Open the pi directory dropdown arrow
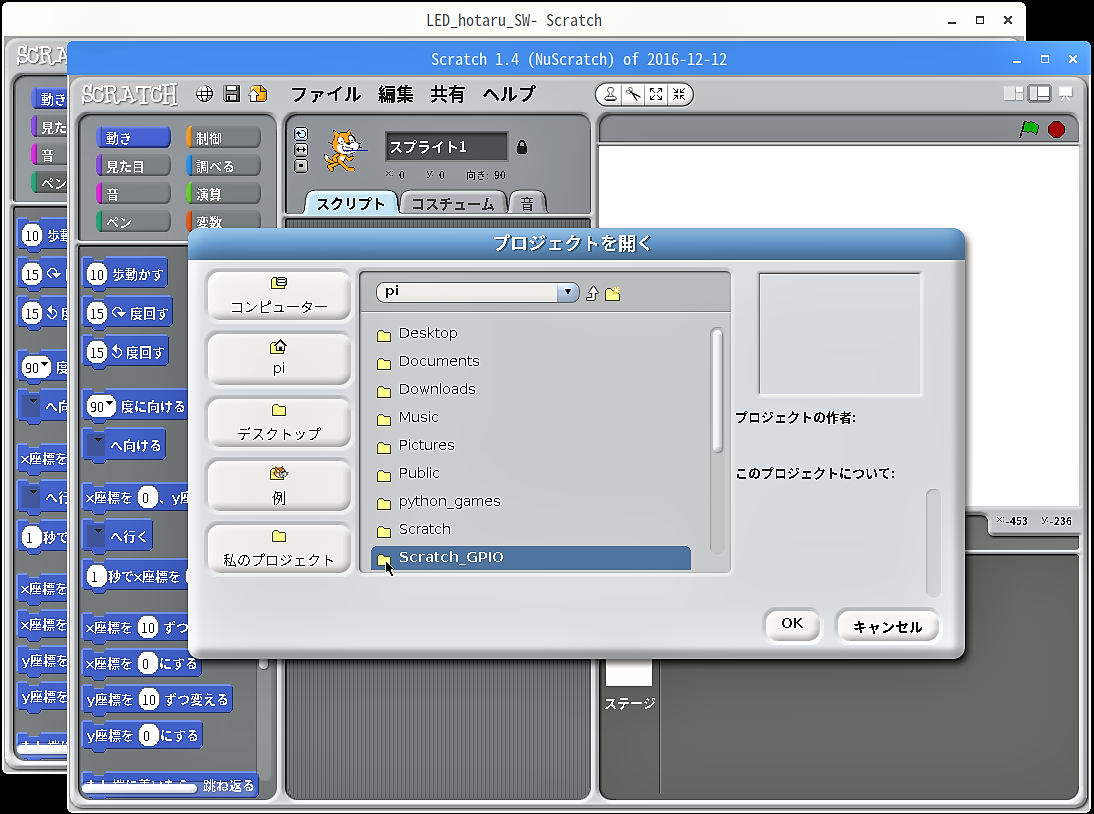 pyautogui.click(x=567, y=292)
